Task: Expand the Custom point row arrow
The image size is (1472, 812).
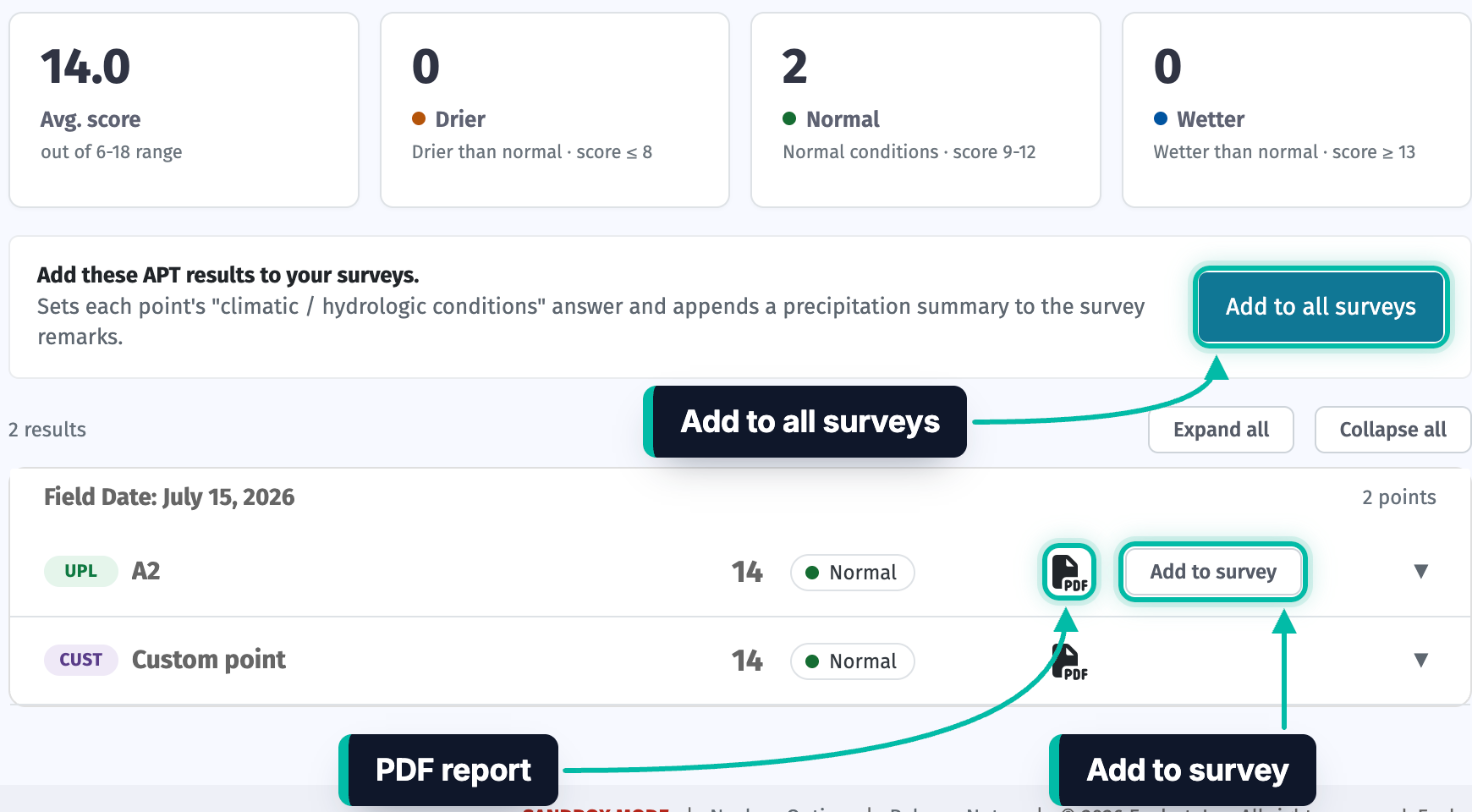Action: pyautogui.click(x=1420, y=660)
